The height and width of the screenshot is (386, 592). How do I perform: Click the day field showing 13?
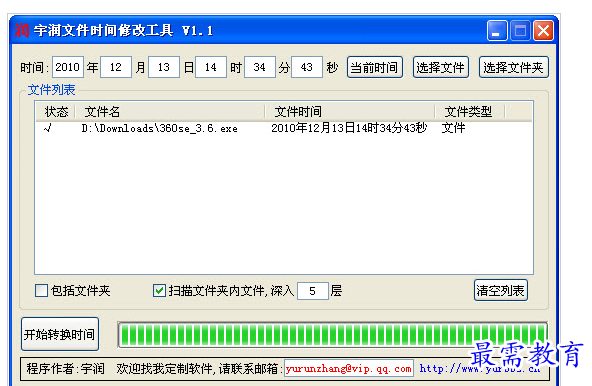pyautogui.click(x=163, y=67)
